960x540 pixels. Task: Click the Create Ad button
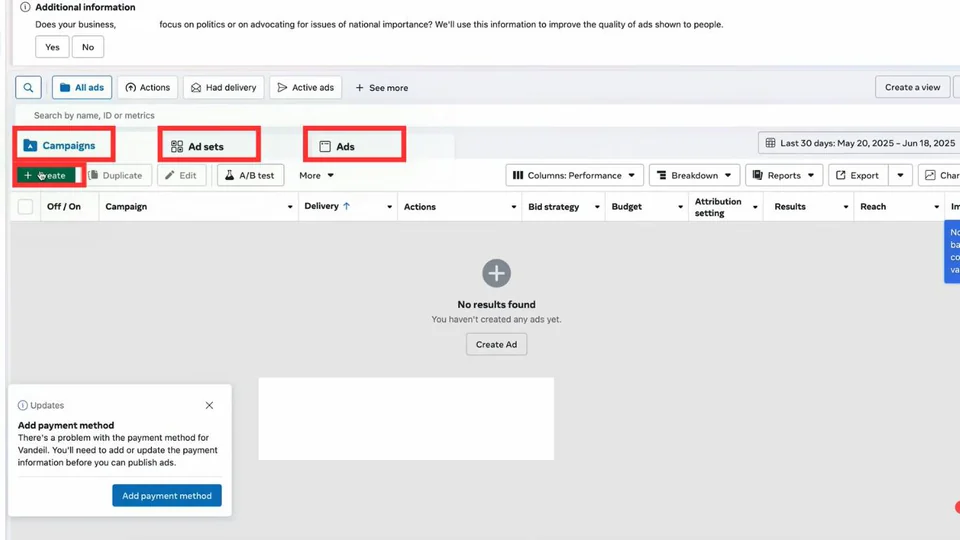[496, 344]
